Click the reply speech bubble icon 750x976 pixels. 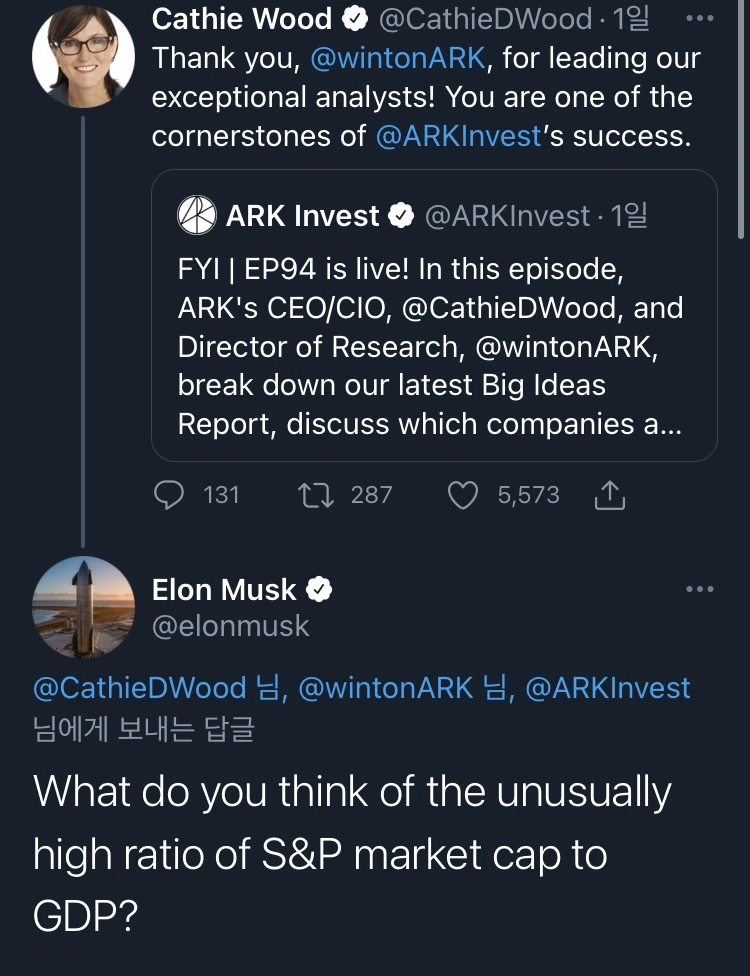[x=172, y=495]
